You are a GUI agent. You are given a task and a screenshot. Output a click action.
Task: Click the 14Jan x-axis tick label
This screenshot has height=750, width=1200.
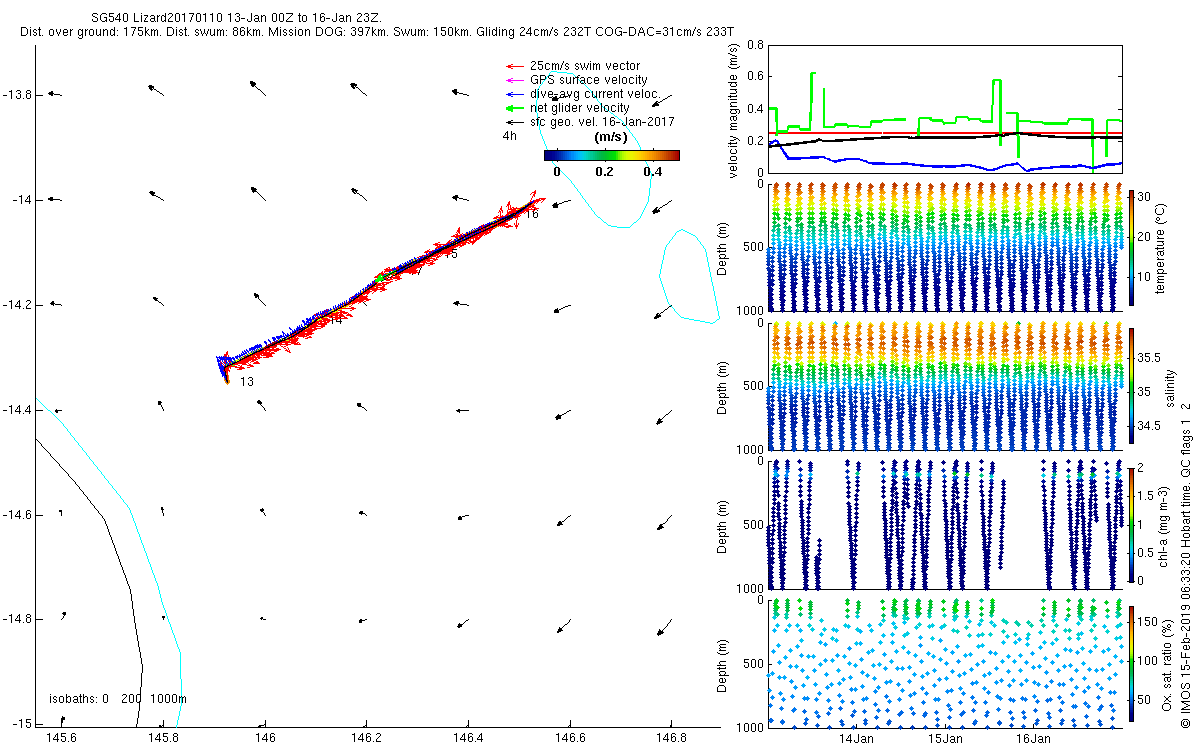(857, 739)
